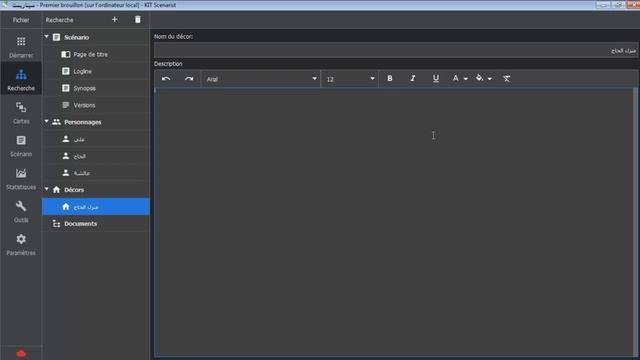Open the Cartes module
640x360 pixels.
click(21, 113)
